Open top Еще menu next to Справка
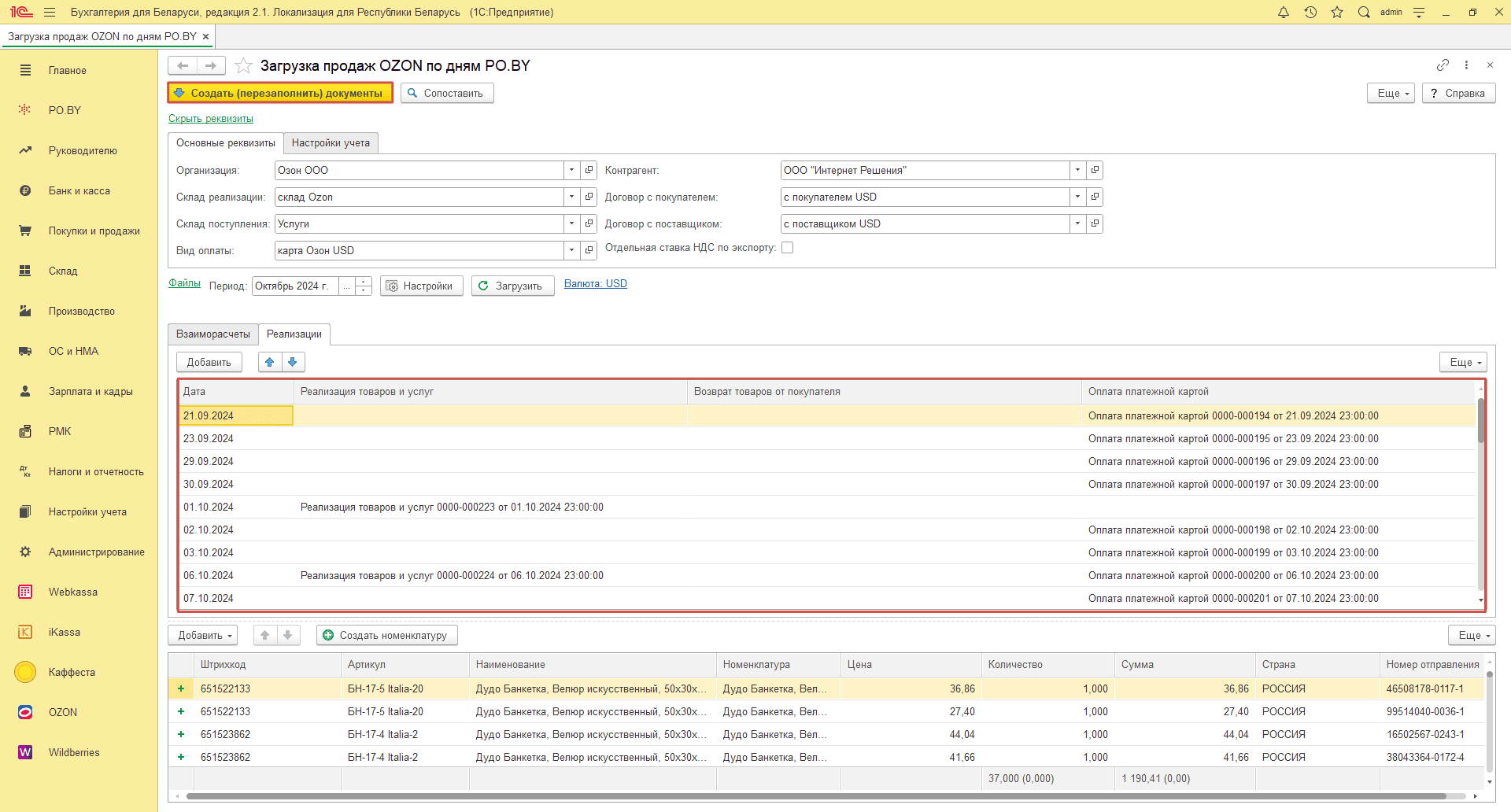The height and width of the screenshot is (812, 1511). [1391, 93]
